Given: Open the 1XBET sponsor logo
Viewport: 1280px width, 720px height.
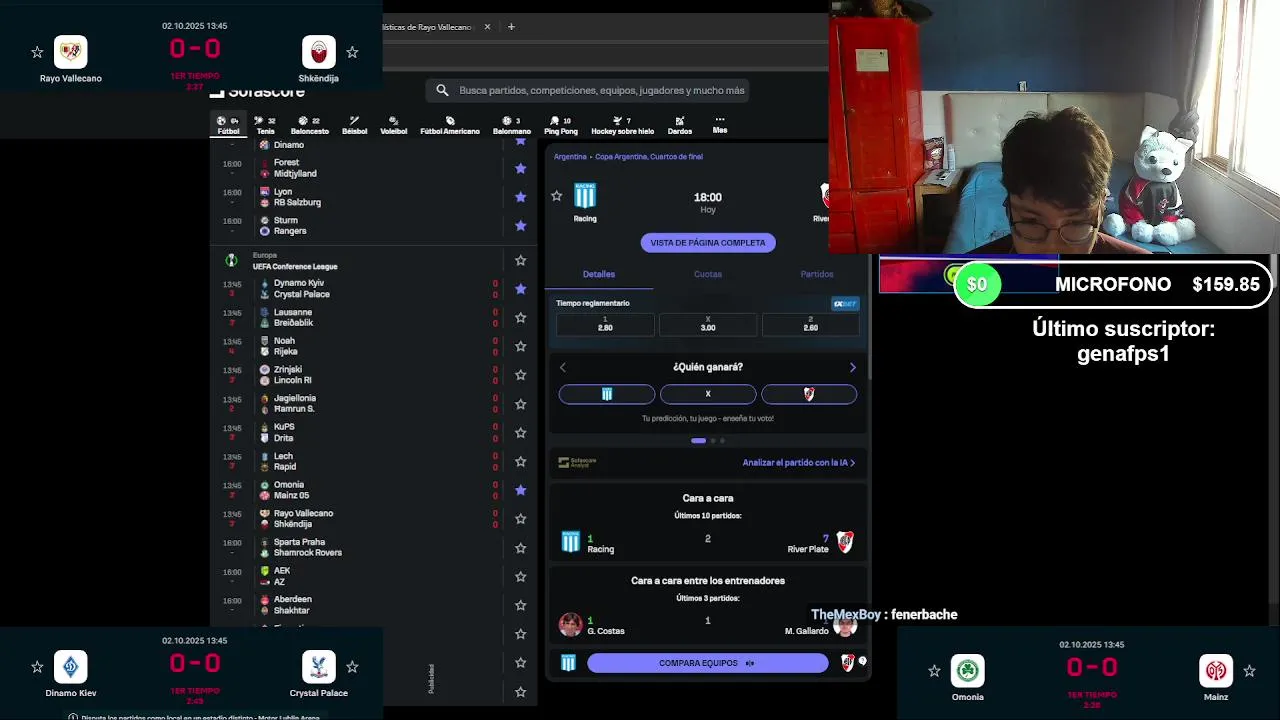Looking at the screenshot, I should click(845, 304).
